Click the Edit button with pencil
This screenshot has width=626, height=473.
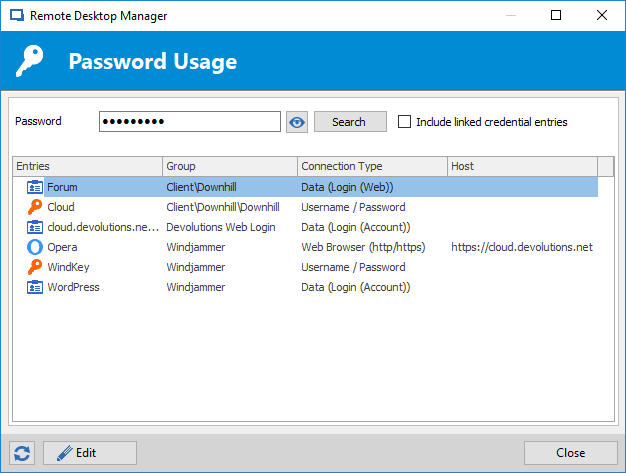(x=90, y=453)
